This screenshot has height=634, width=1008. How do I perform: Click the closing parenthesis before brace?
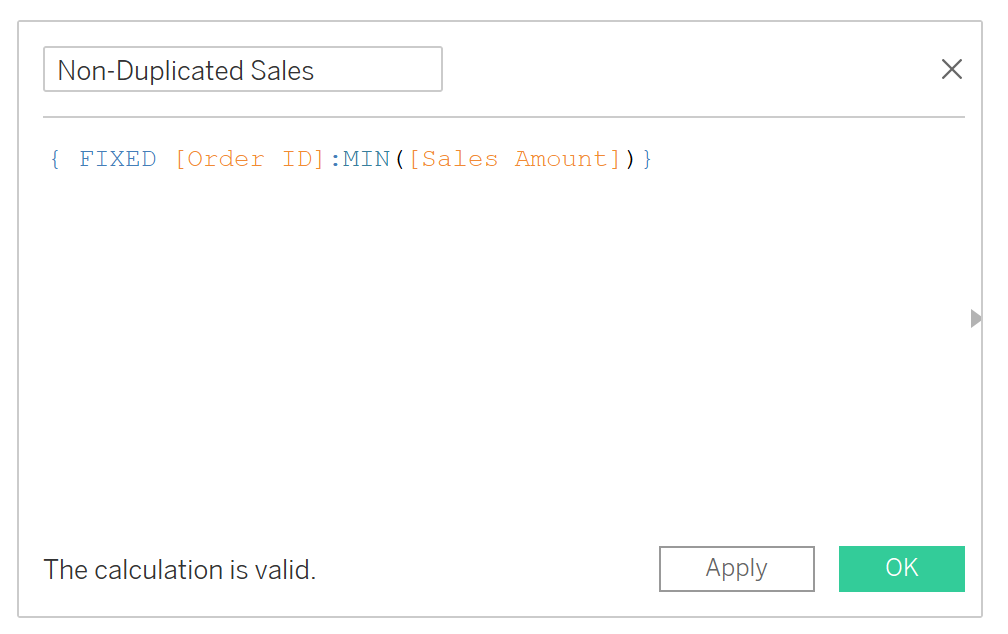[630, 159]
